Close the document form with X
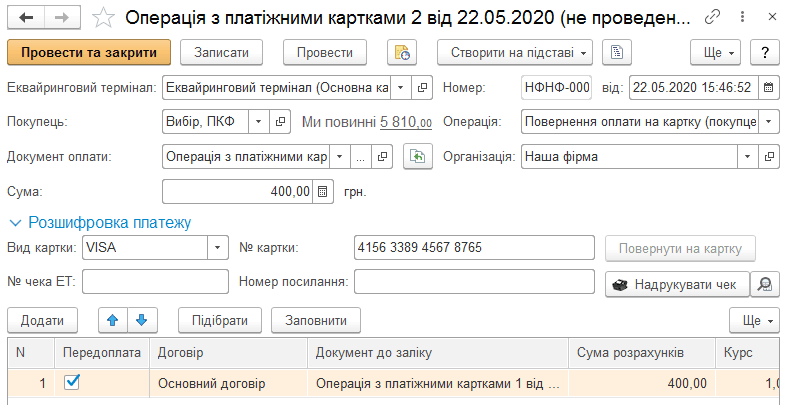This screenshot has width=787, height=405. coord(772,17)
